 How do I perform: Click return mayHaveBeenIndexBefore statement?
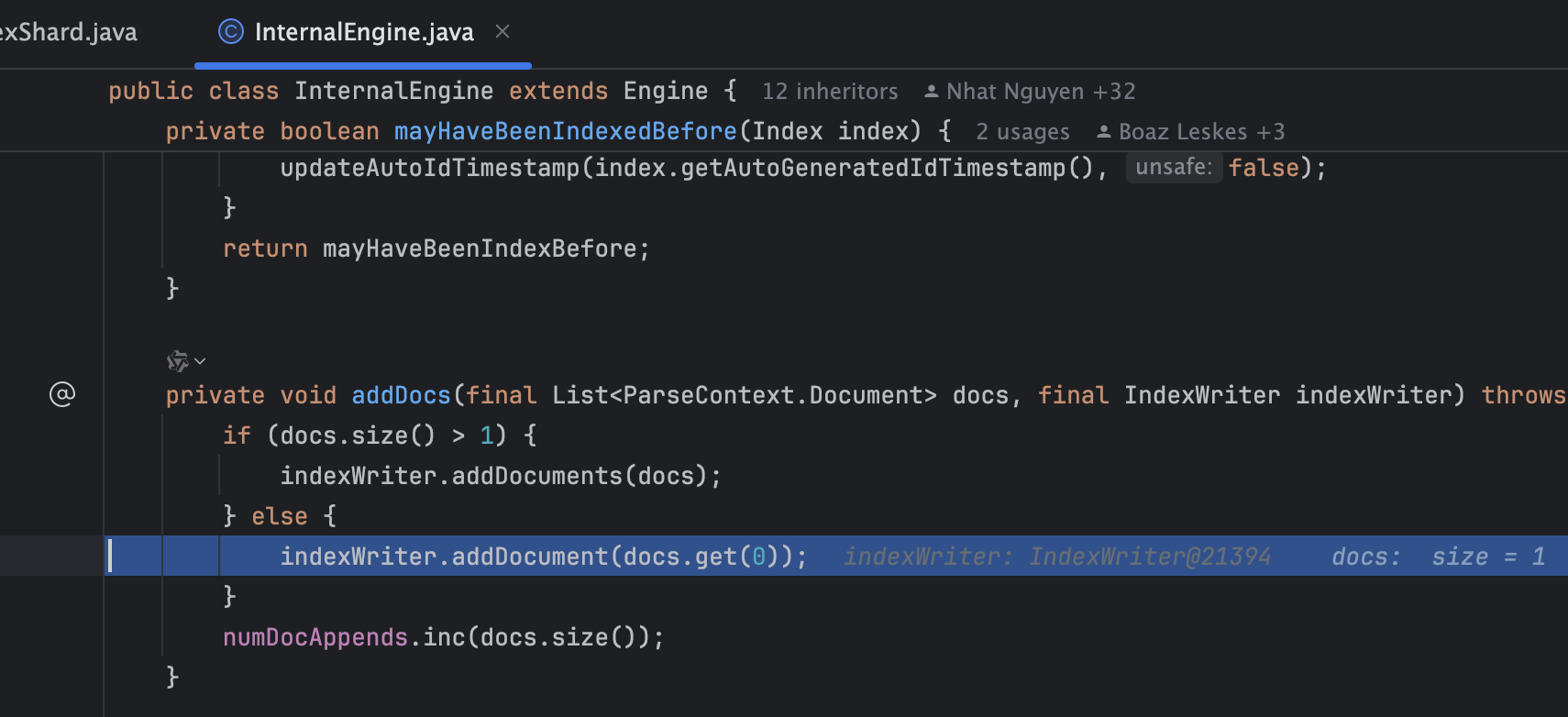436,248
